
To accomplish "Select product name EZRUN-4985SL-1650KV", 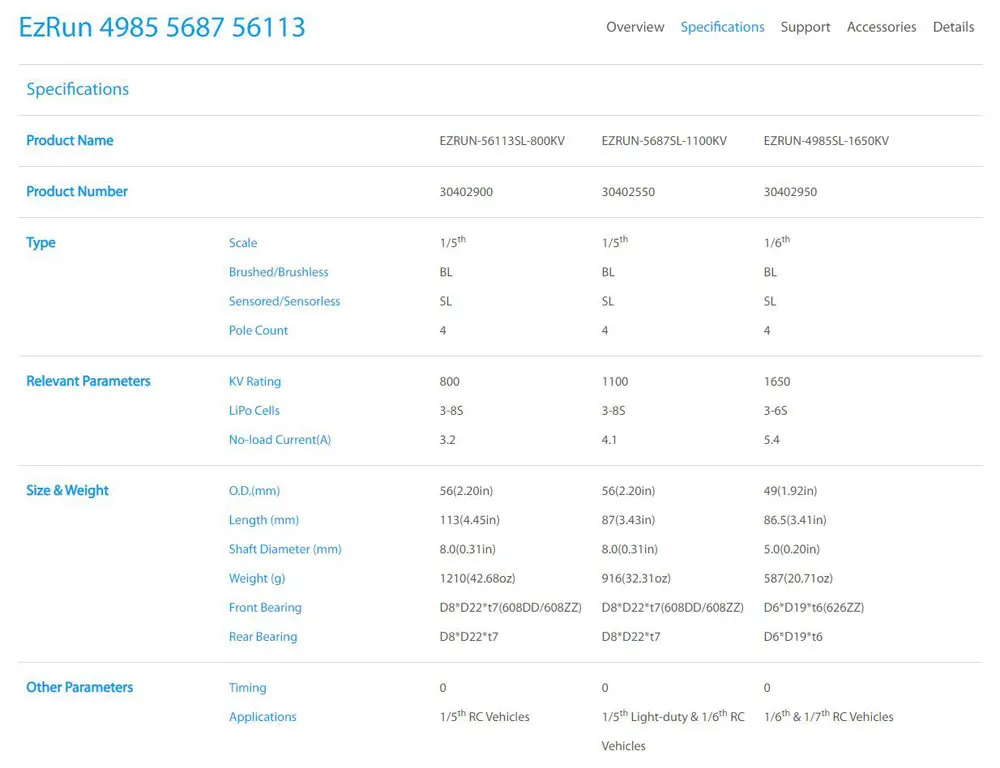I will click(x=826, y=141).
